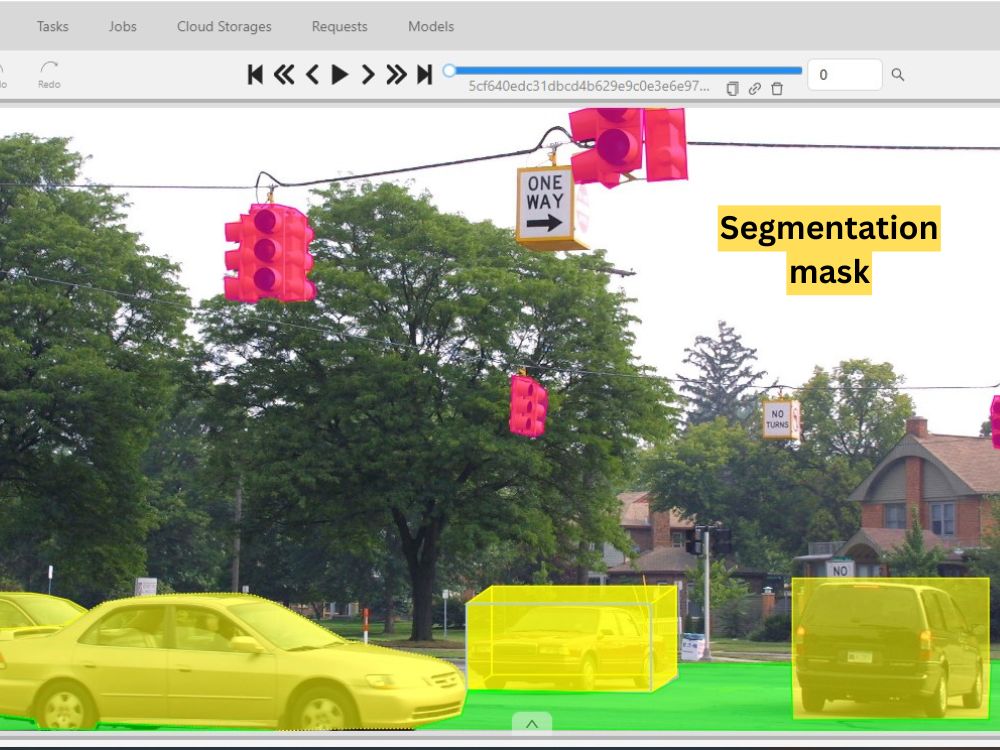Open the Tasks tab
Screen dimensions: 1000x750
(52, 26)
